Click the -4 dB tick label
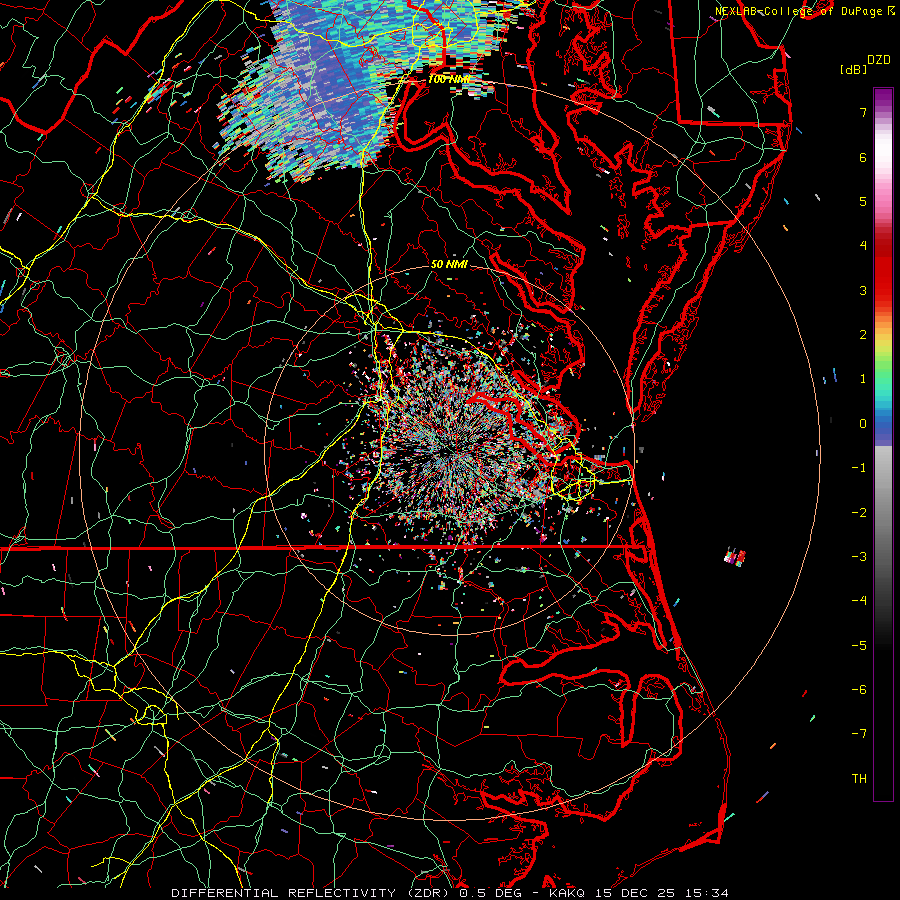Image resolution: width=900 pixels, height=900 pixels. point(859,601)
